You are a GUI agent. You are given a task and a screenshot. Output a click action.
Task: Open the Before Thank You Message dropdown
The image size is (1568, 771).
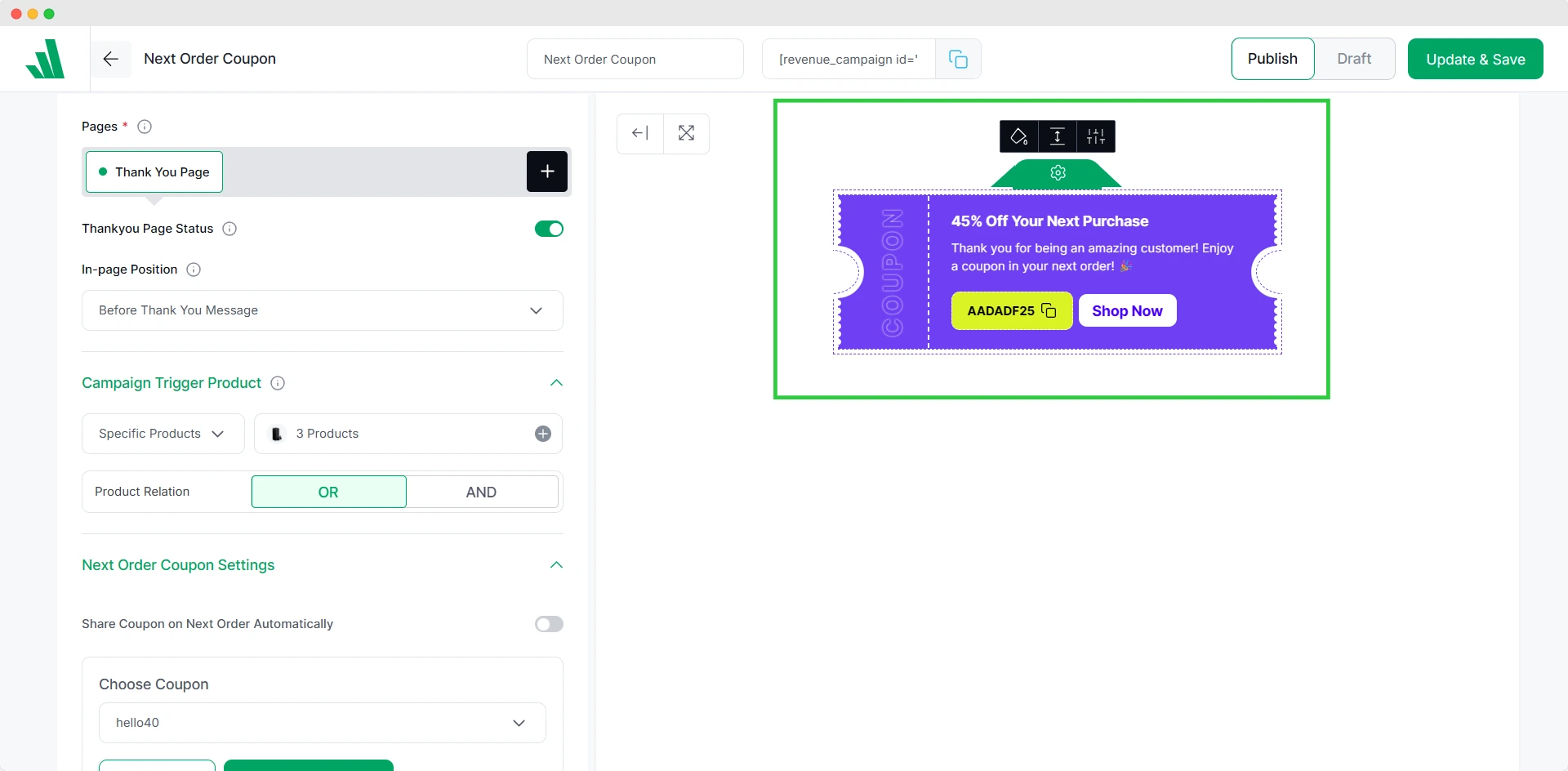(323, 310)
